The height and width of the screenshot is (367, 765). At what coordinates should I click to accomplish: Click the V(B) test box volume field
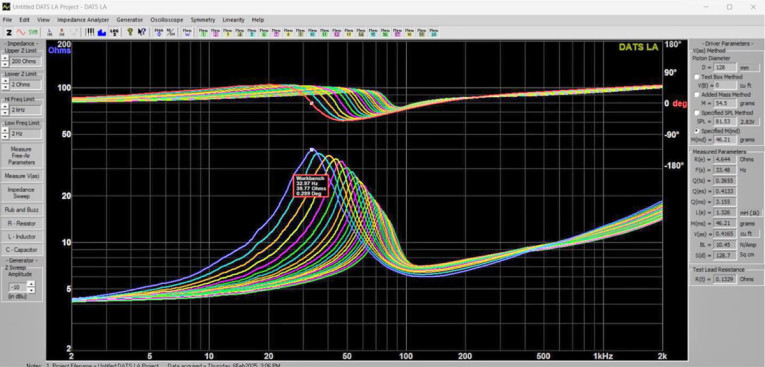724,85
